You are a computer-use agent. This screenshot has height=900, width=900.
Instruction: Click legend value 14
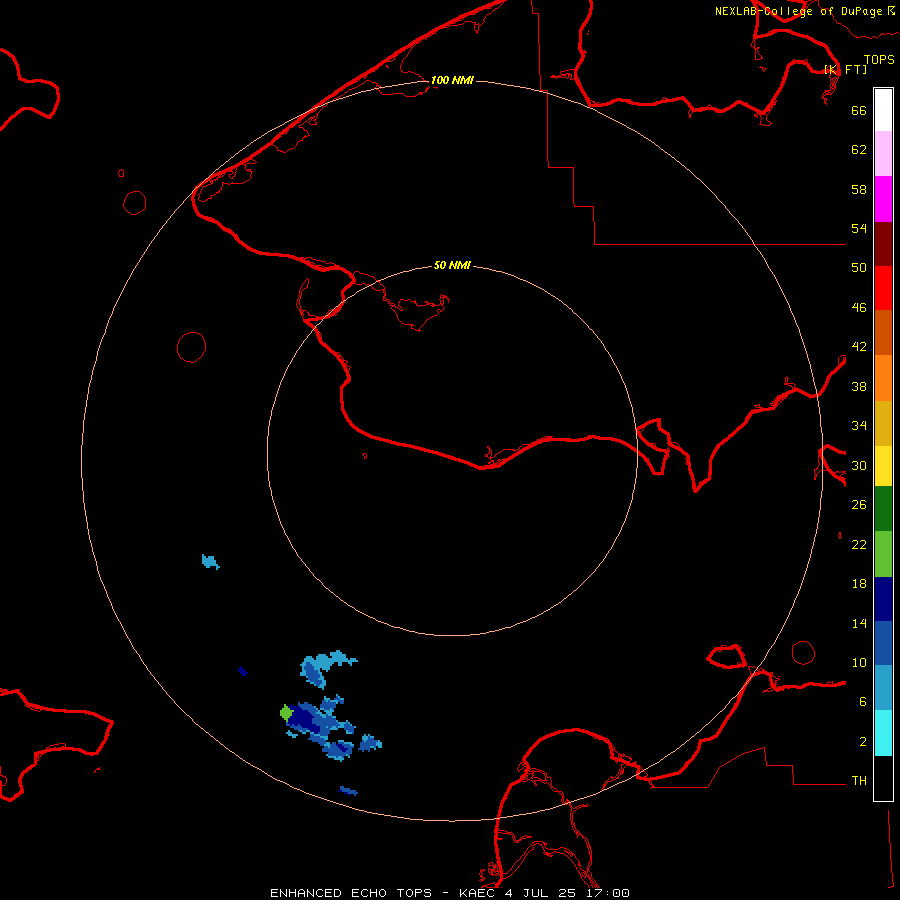859,623
